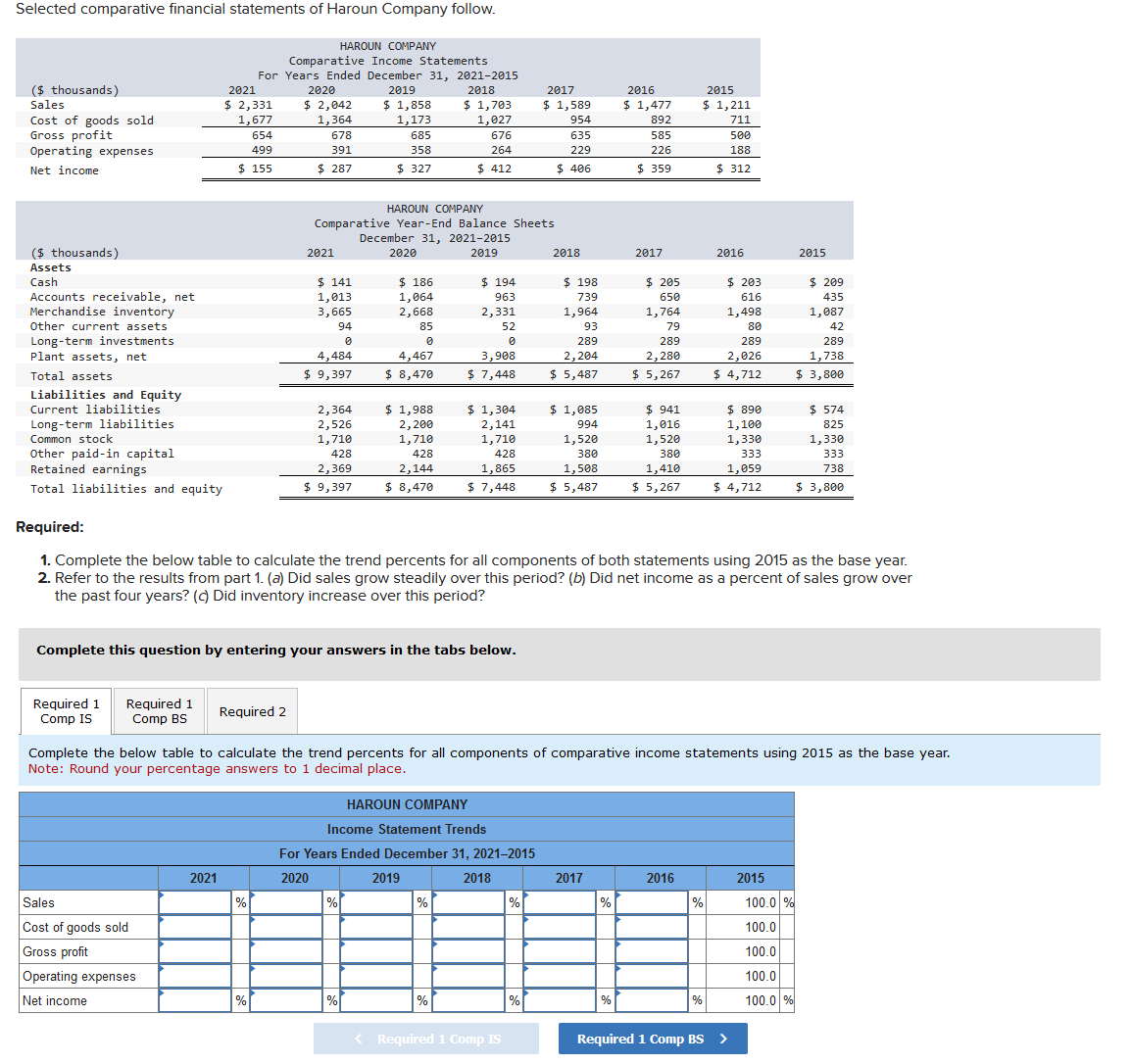Image resolution: width=1131 pixels, height=1064 pixels.
Task: Select the Cost of goods sold 2021 input
Action: click(x=195, y=927)
